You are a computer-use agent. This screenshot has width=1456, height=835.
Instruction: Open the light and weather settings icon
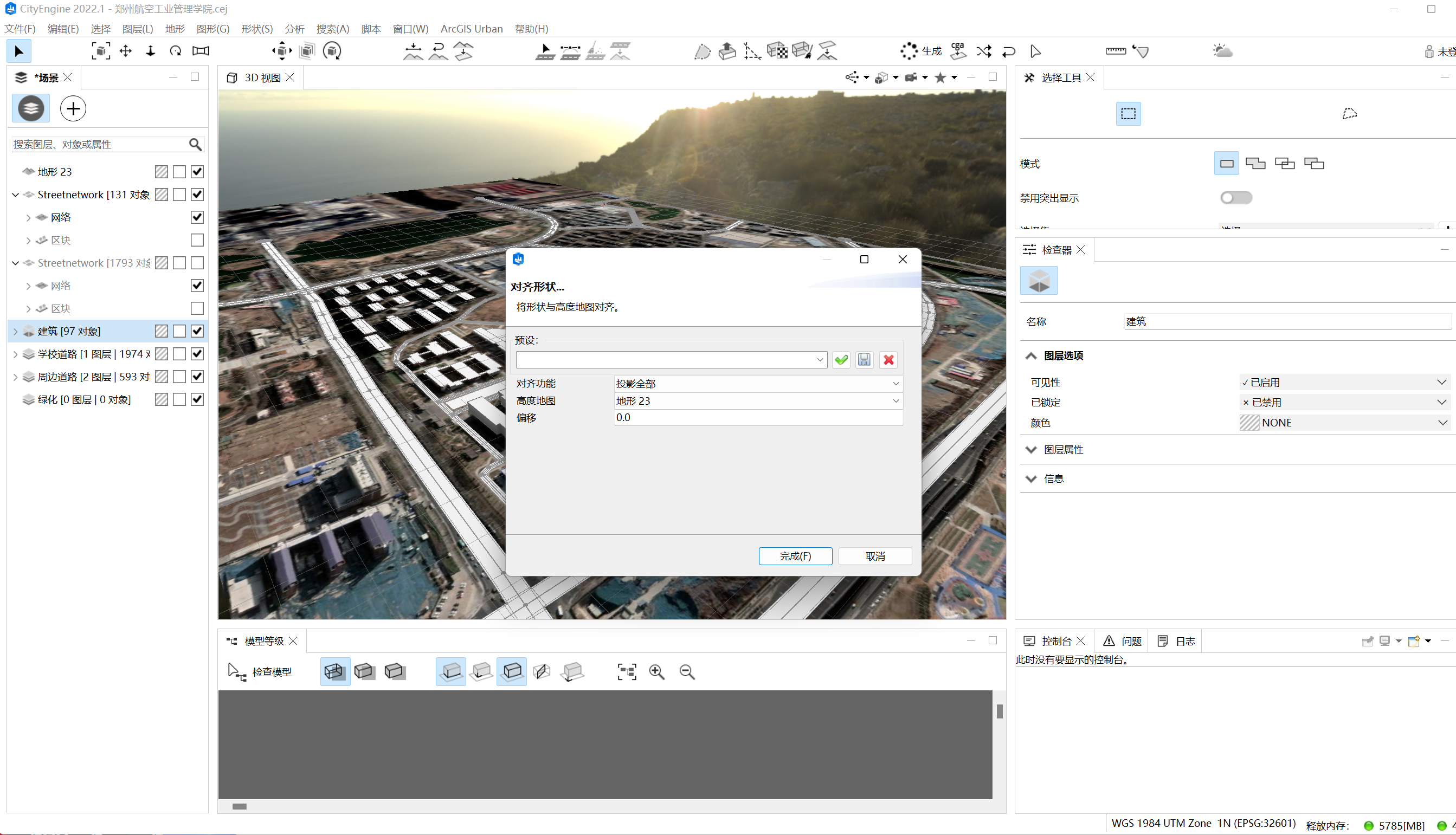coord(1222,51)
